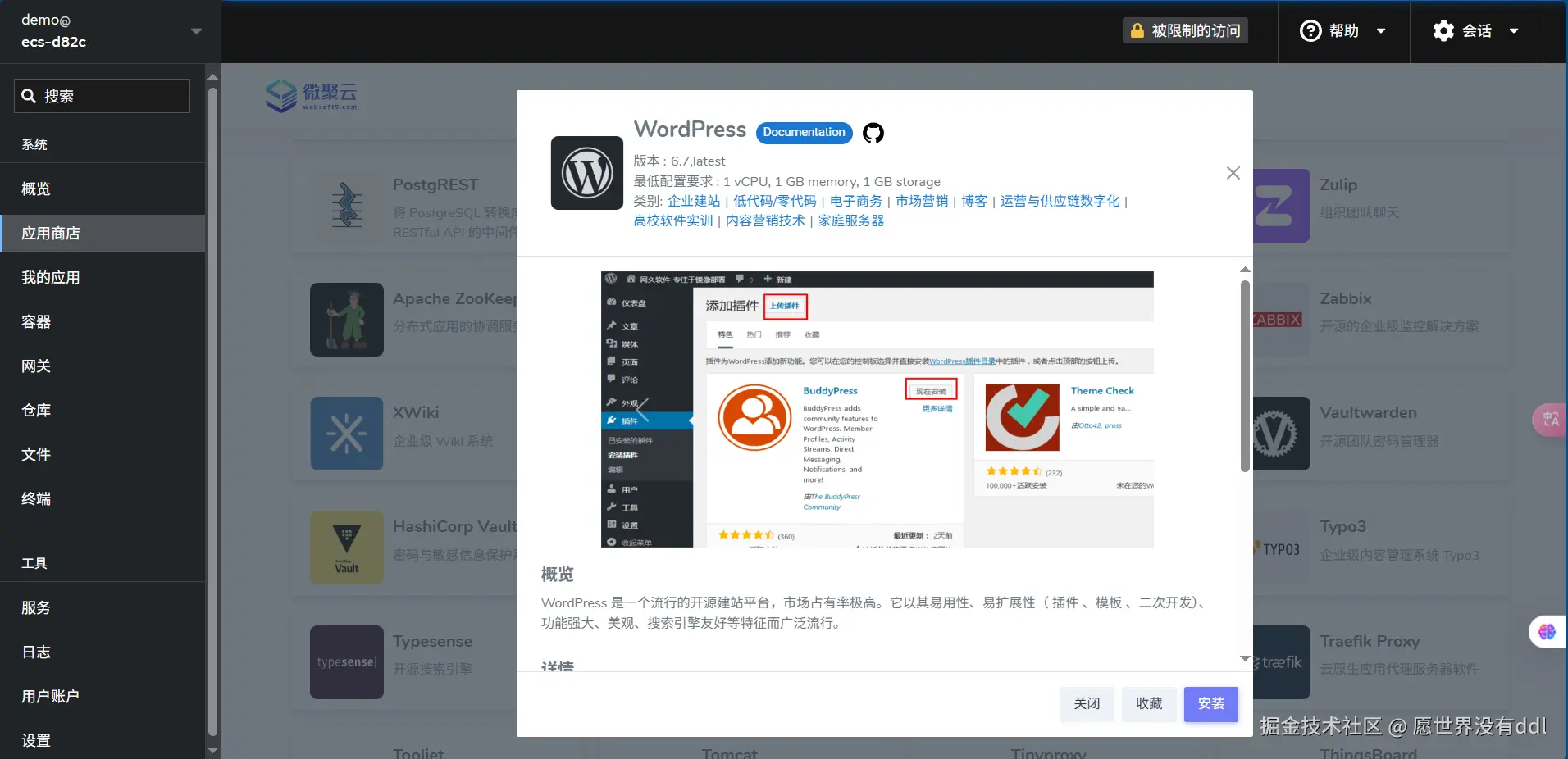
Task: Open 概览 in the sidebar
Action: point(103,189)
